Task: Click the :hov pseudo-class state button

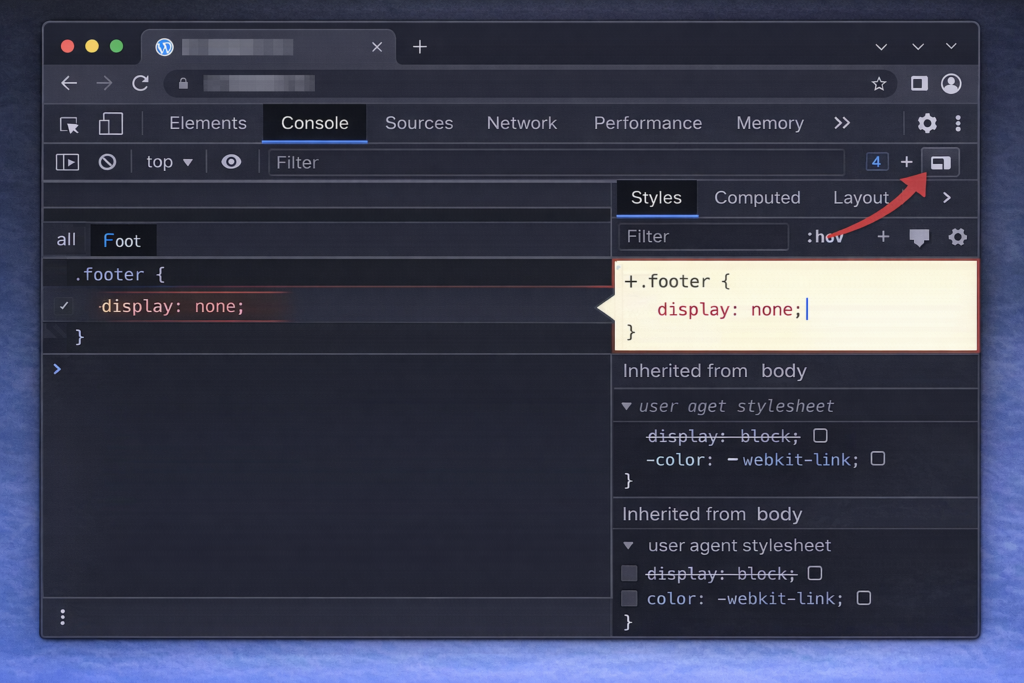Action: coord(824,237)
